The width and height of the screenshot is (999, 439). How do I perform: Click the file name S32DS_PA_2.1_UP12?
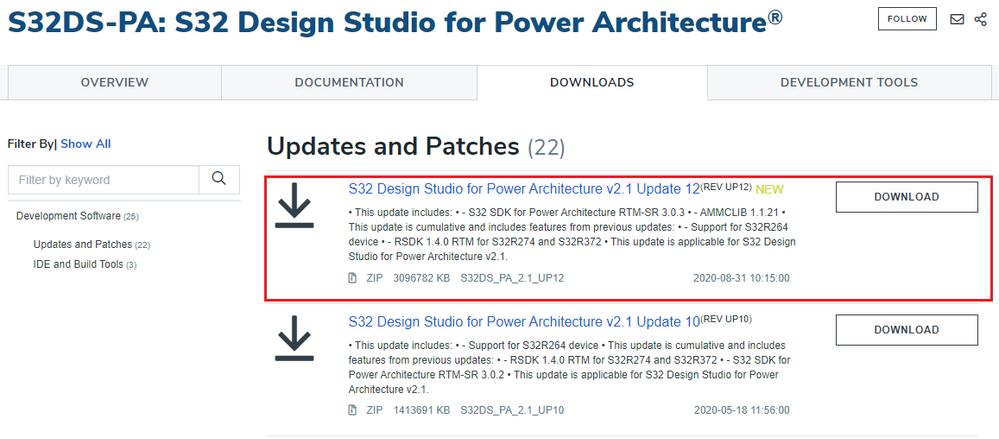click(512, 278)
